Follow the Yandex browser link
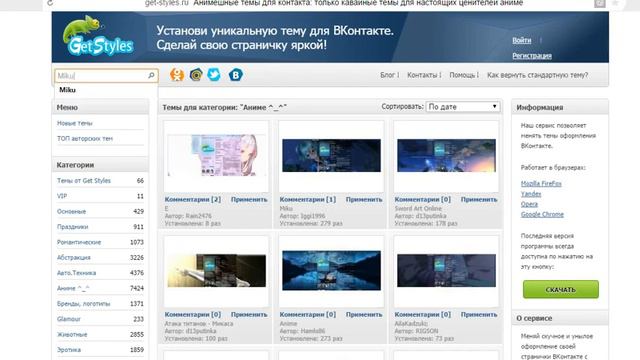This screenshot has height=360, width=640. coord(531,194)
